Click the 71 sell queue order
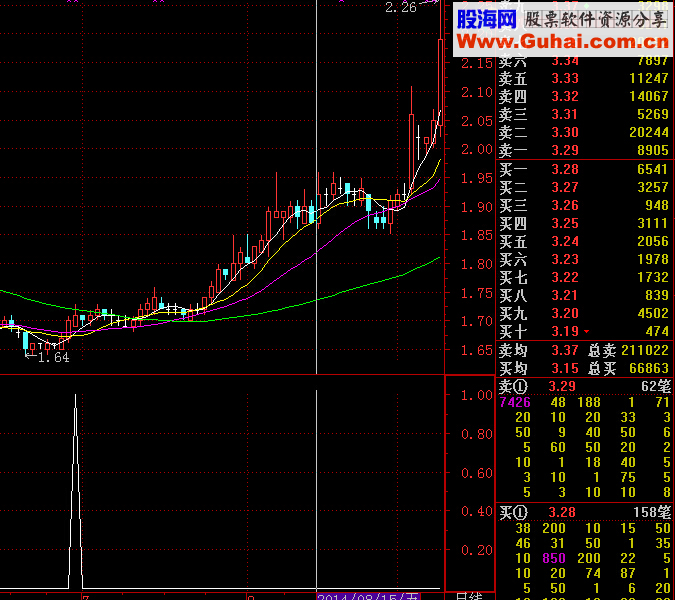675x600 pixels. (663, 403)
